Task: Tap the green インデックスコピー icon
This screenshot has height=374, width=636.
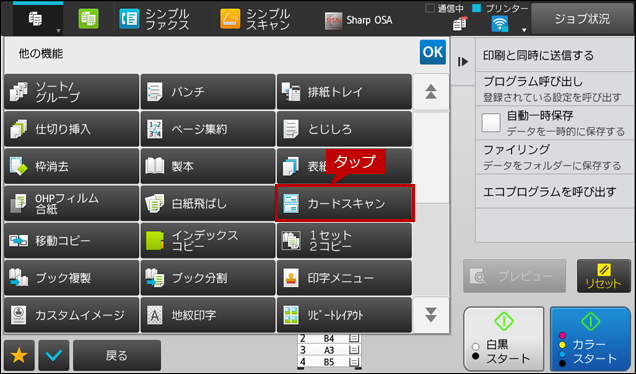Action: (x=155, y=241)
